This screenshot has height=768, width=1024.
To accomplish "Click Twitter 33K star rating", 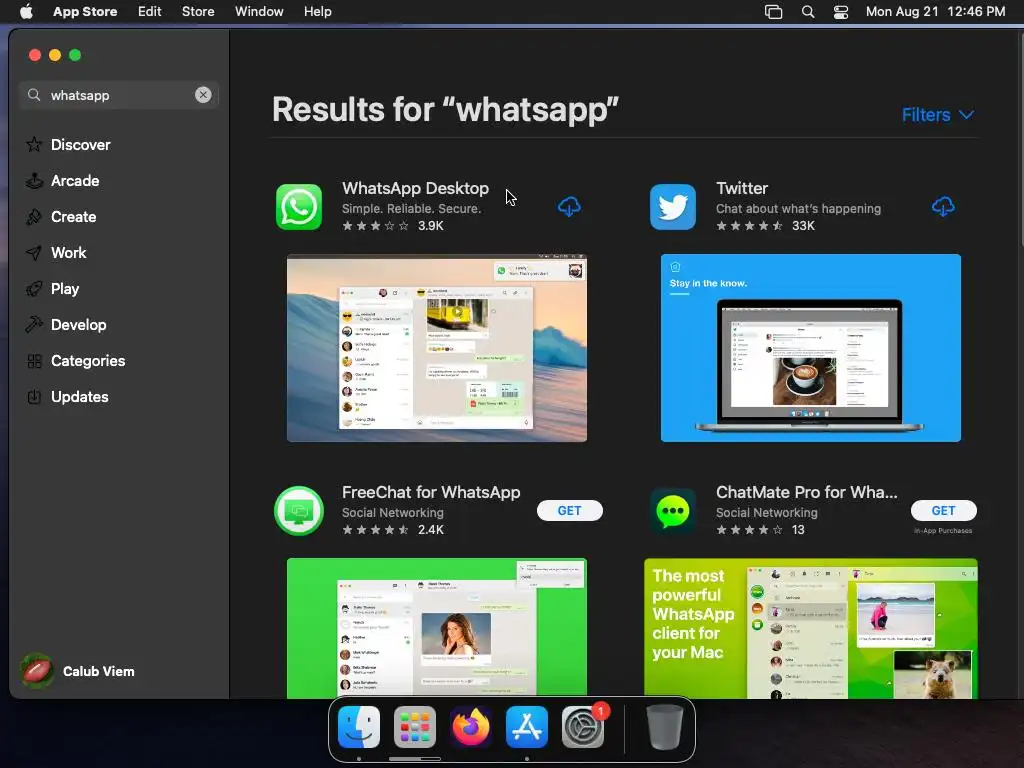I will (765, 225).
